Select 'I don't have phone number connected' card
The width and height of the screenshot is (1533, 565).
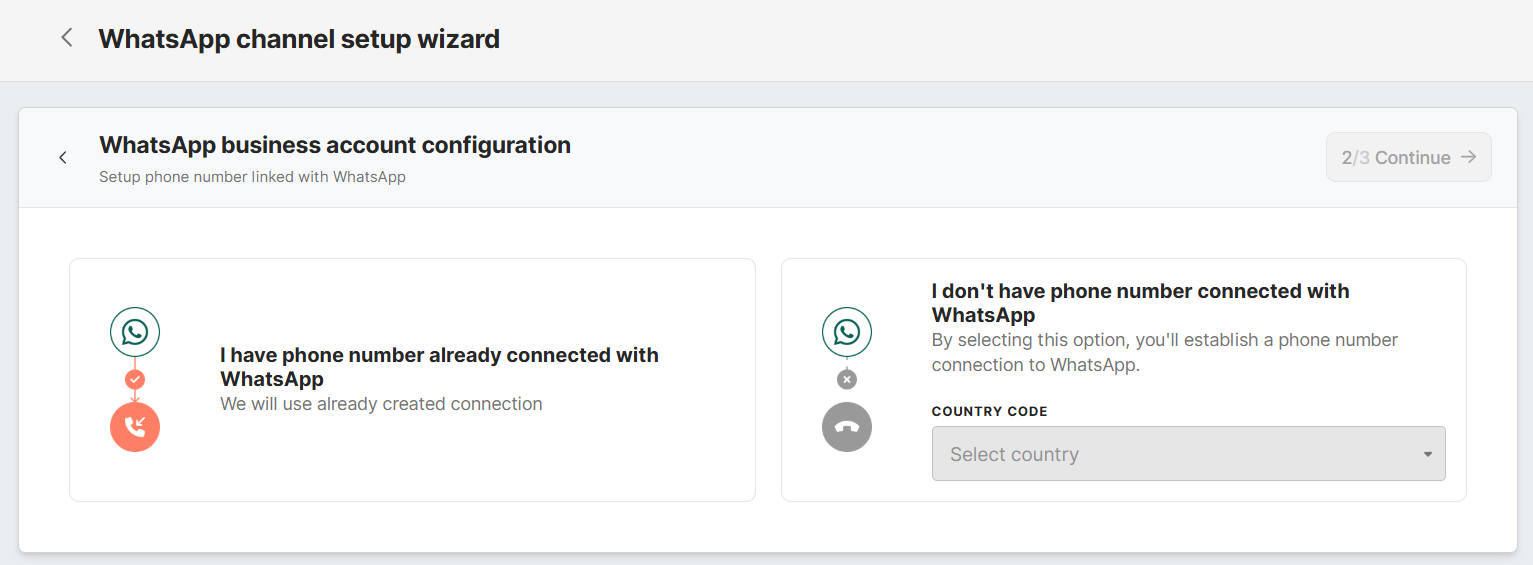[x=1124, y=380]
